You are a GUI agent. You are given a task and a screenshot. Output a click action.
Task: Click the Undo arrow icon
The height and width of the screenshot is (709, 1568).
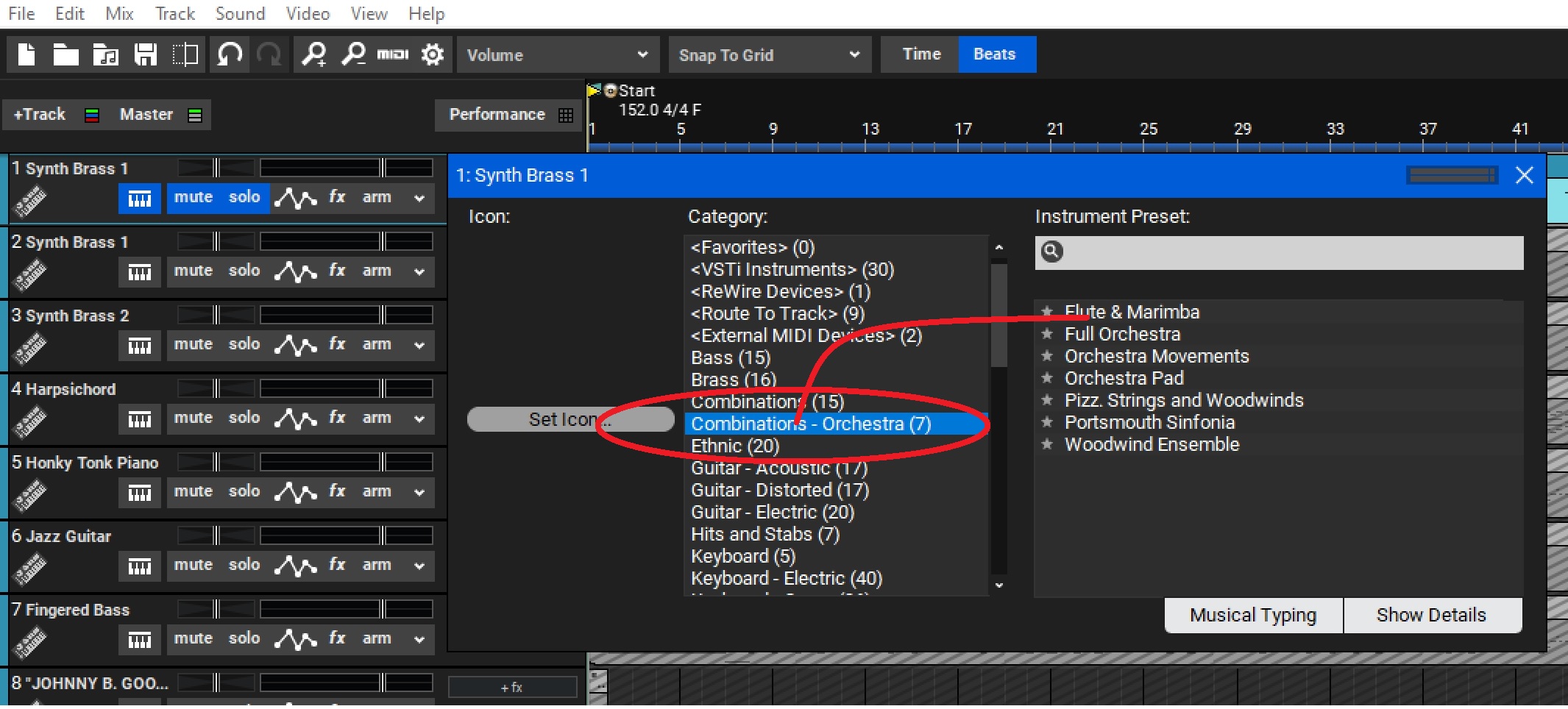(x=230, y=55)
